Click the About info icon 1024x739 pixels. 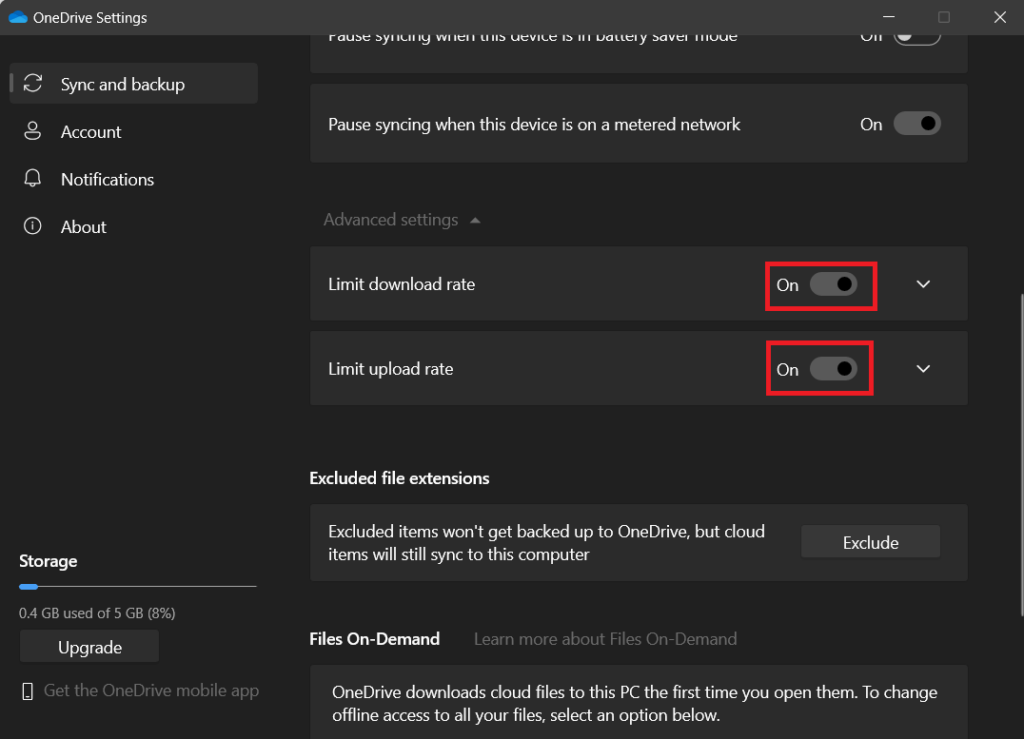33,227
